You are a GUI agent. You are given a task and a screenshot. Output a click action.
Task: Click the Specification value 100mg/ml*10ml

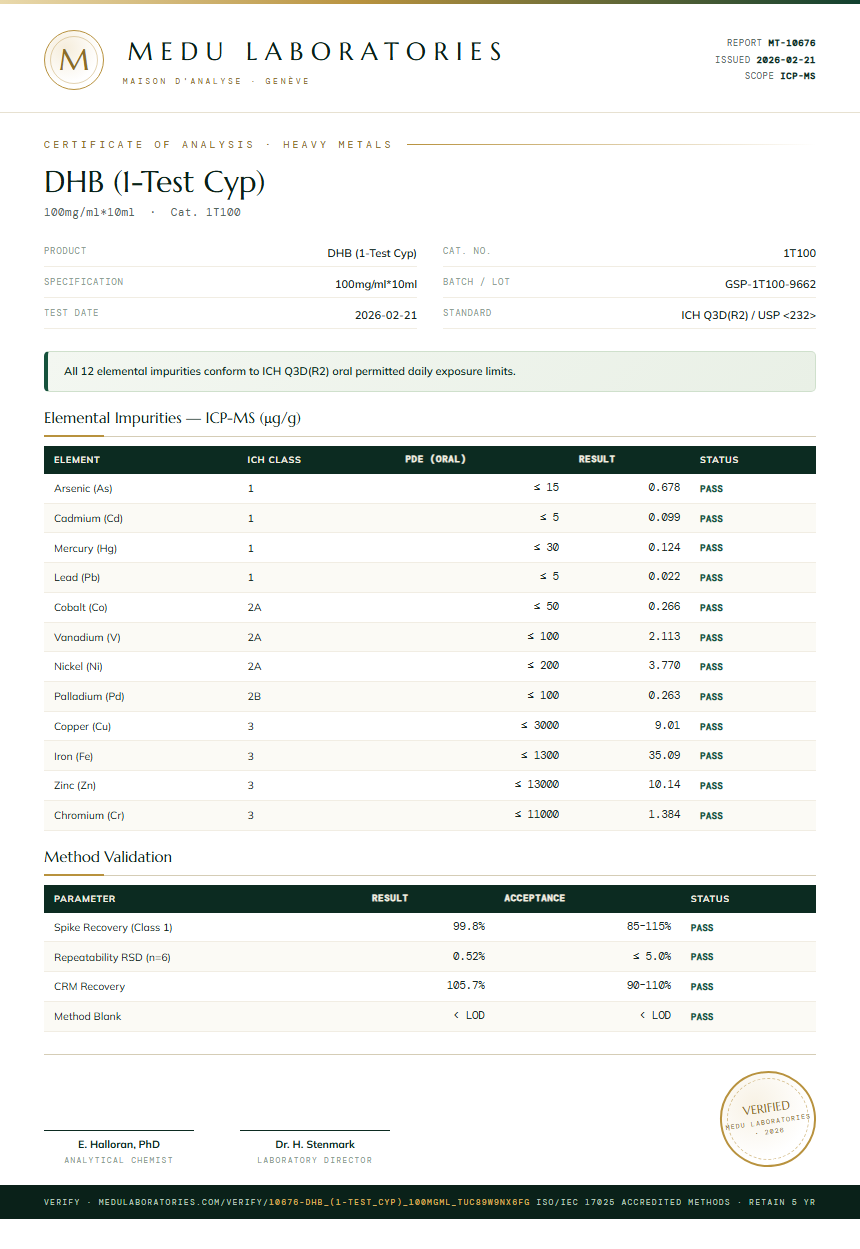tap(376, 285)
